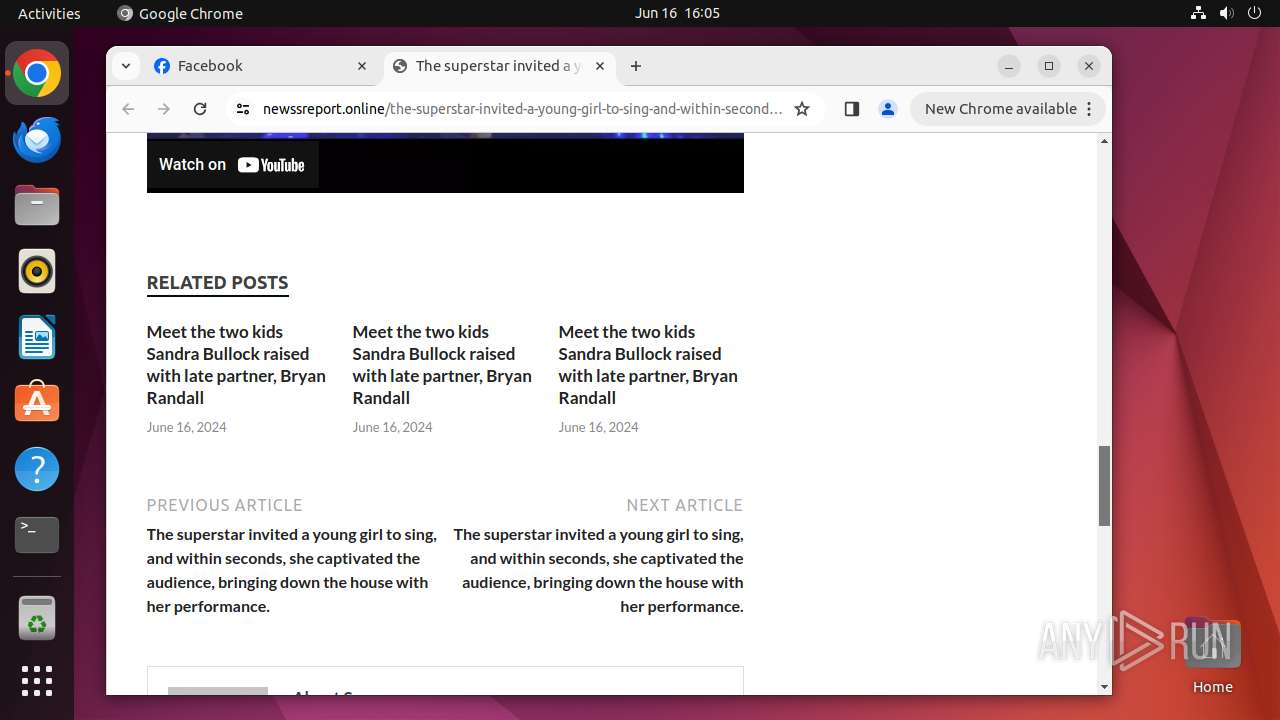Click the RELATED POSTS heading
The image size is (1280, 720).
(x=217, y=283)
